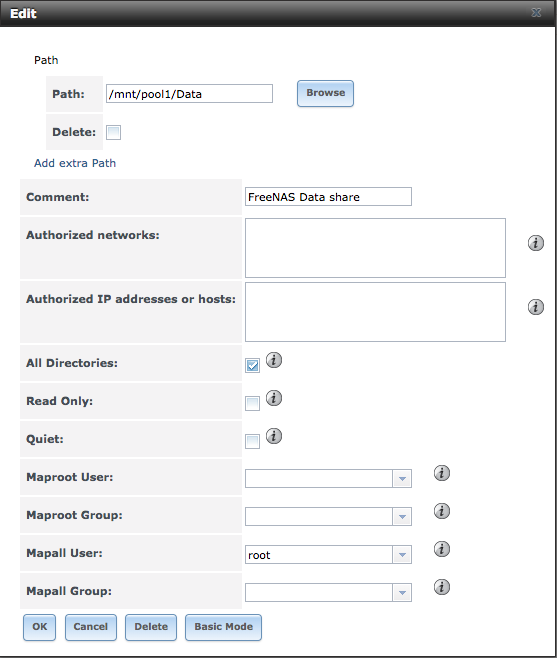Viewport: 557px width, 658px height.
Task: Expand the Mapall Group dropdown arrow
Action: pos(402,593)
